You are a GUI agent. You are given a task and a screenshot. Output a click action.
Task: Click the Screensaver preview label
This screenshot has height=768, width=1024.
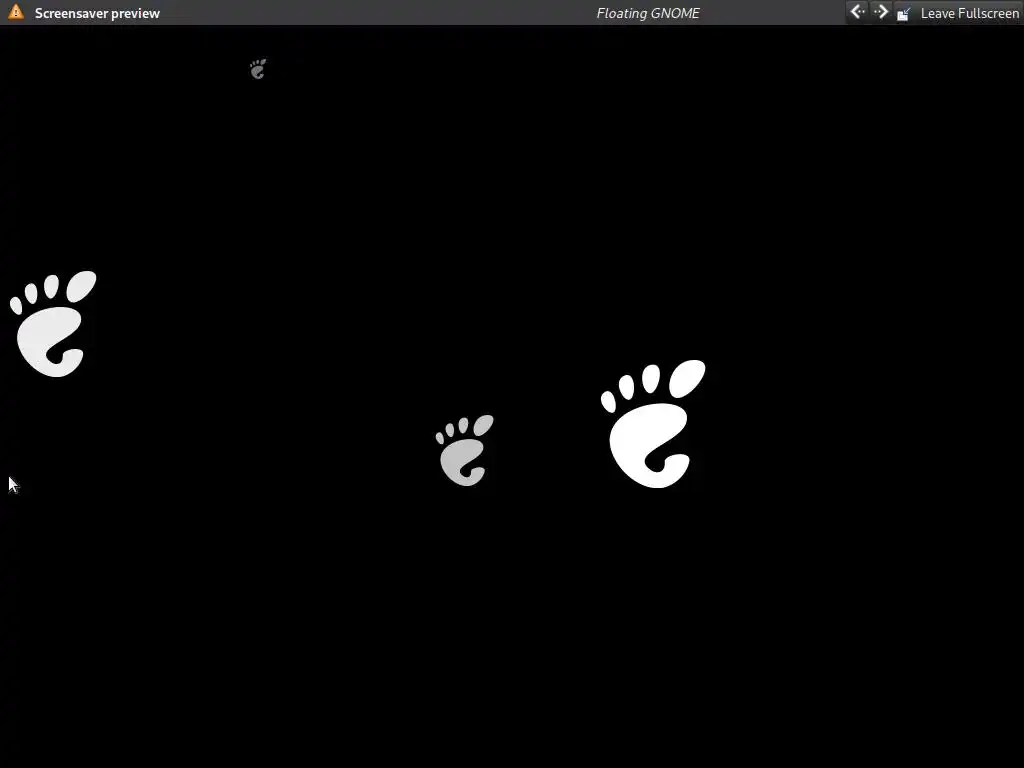pos(97,13)
